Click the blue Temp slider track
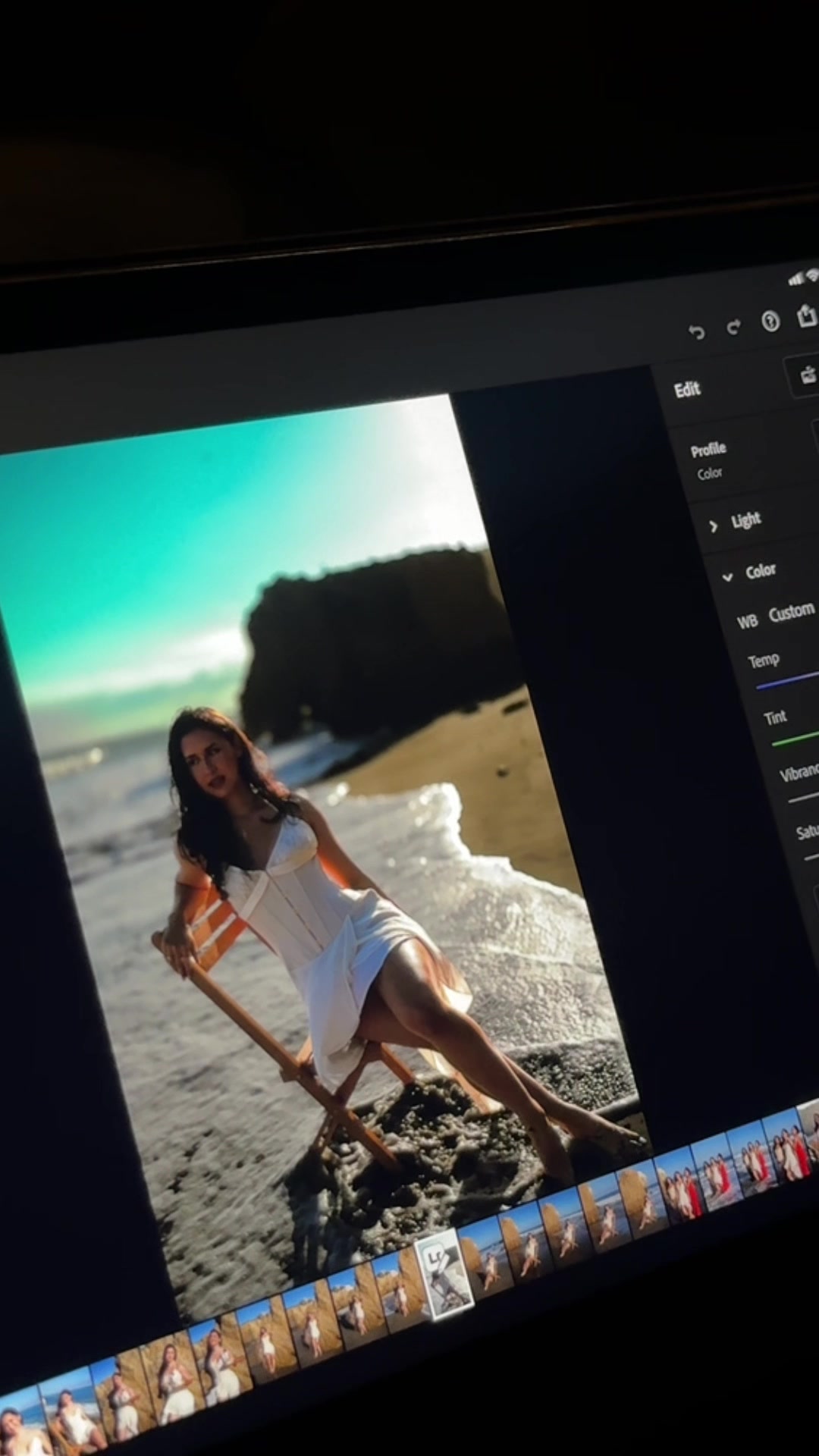This screenshot has height=1456, width=819. pyautogui.click(x=787, y=680)
